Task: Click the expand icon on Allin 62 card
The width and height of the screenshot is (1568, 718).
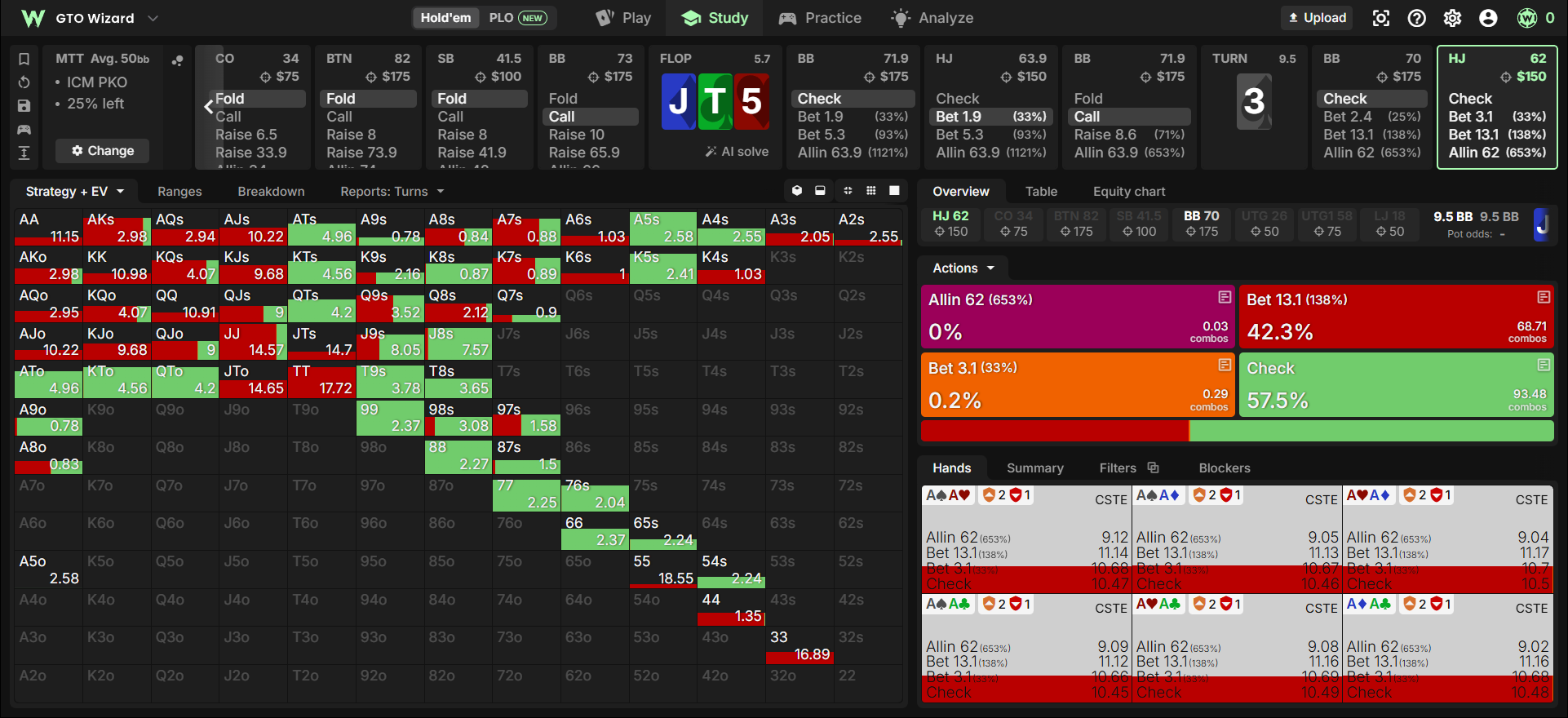Action: pyautogui.click(x=1225, y=297)
